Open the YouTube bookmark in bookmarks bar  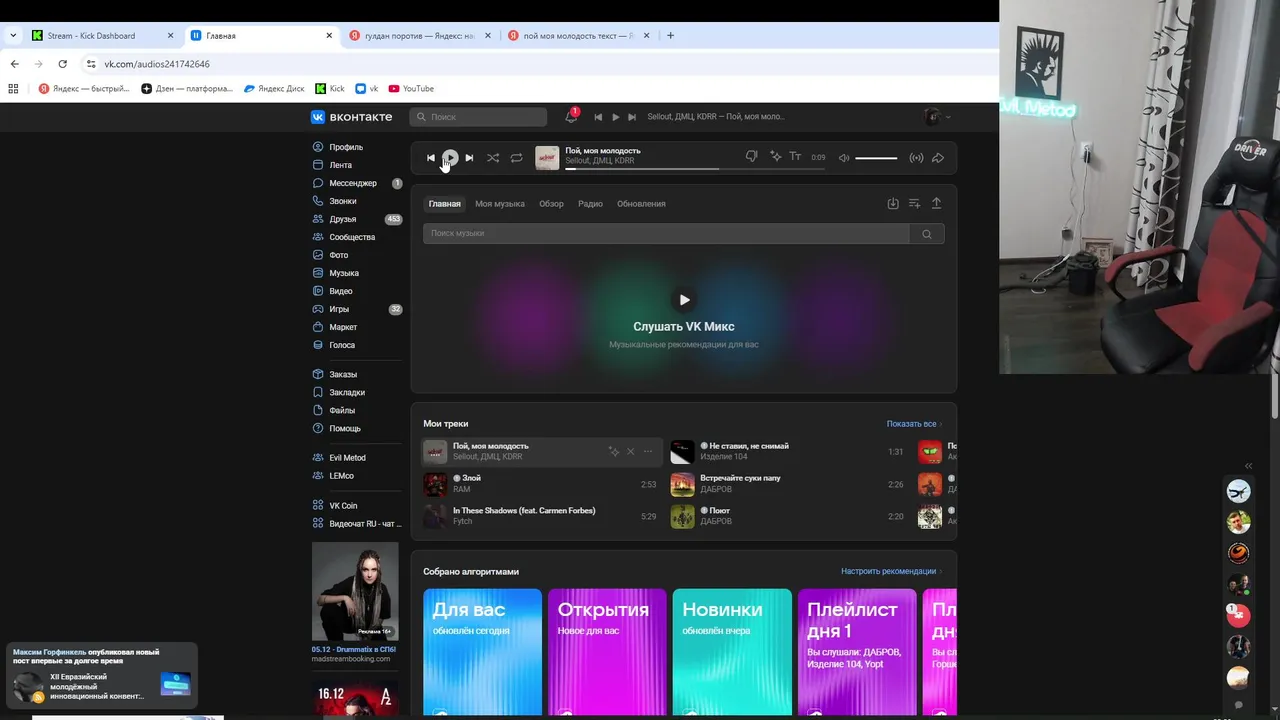(x=411, y=89)
